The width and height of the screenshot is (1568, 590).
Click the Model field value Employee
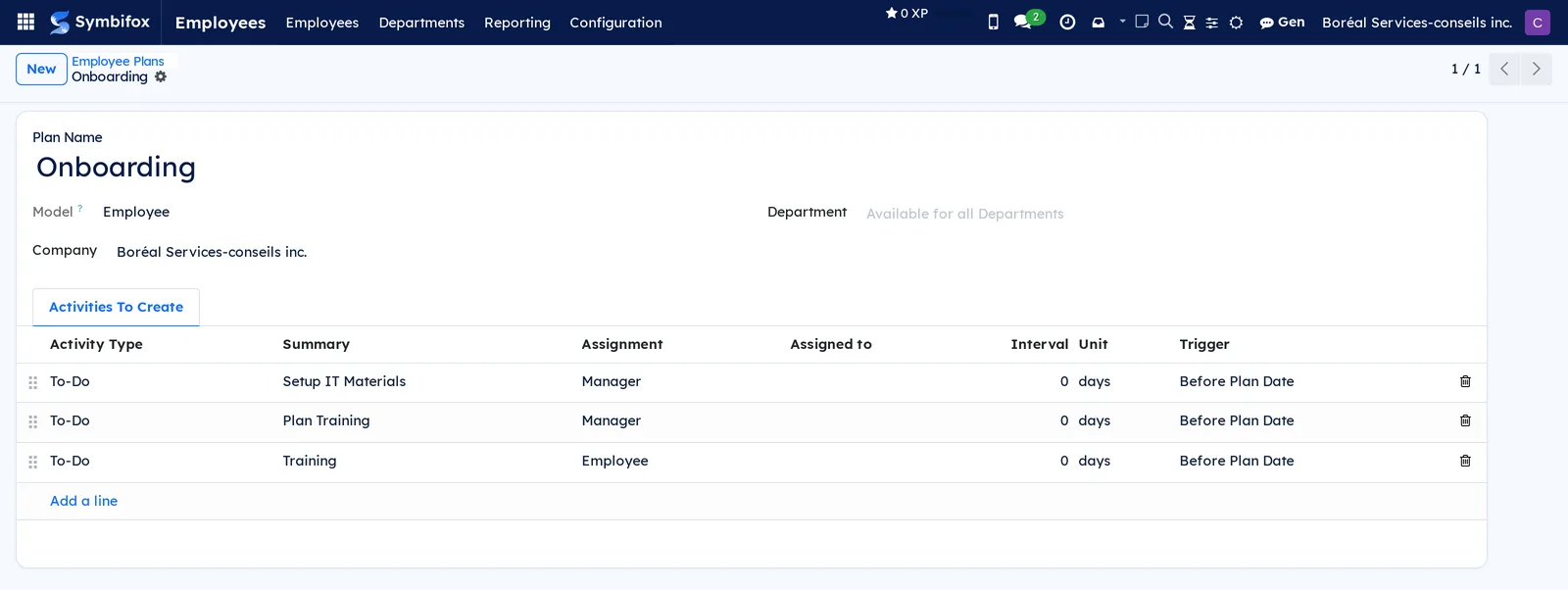[x=136, y=212]
